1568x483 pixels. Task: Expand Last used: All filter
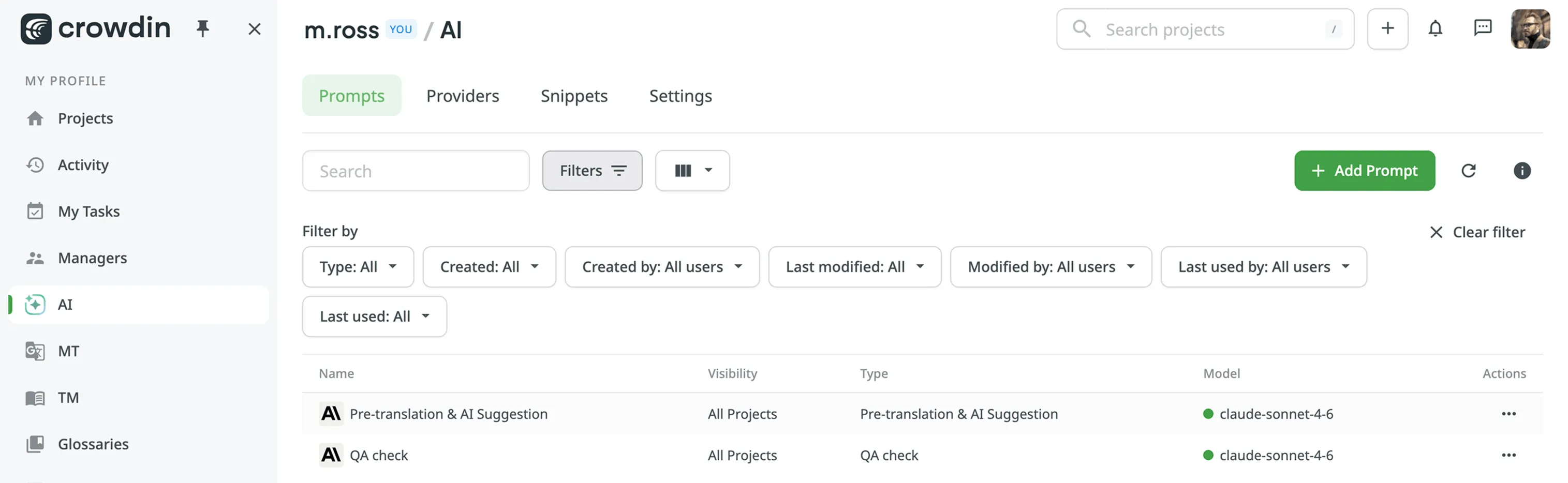tap(374, 316)
